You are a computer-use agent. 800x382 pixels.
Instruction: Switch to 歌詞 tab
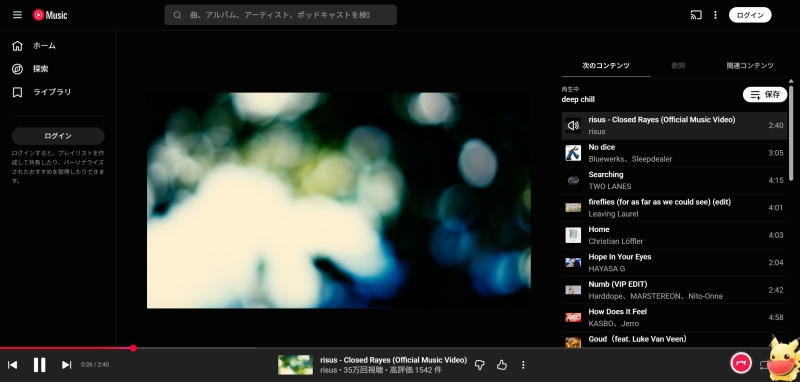678,66
